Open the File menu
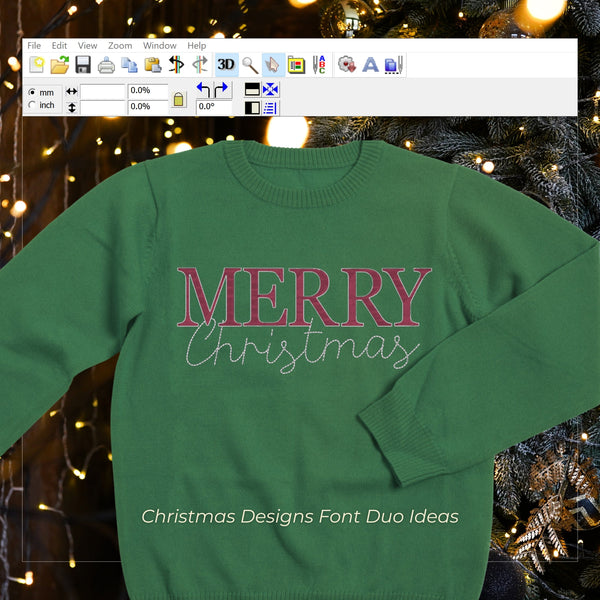This screenshot has height=600, width=600. [34, 46]
